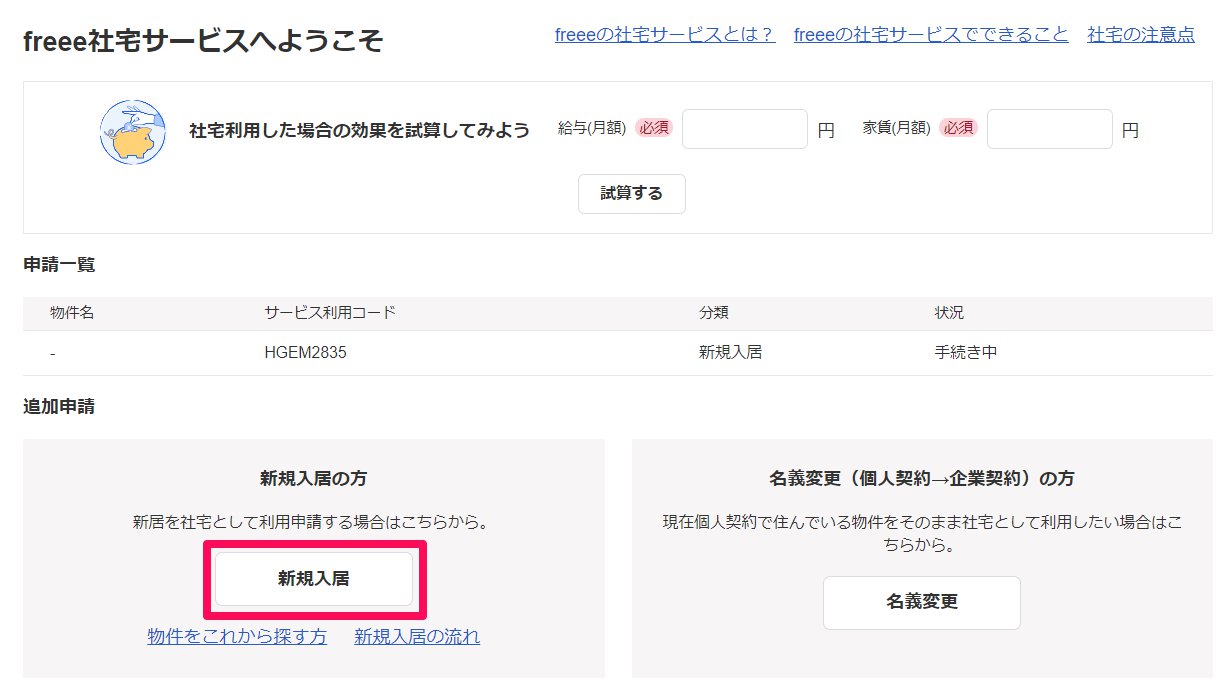
Task: Click the 追加申請 section heading
Action: point(59,407)
